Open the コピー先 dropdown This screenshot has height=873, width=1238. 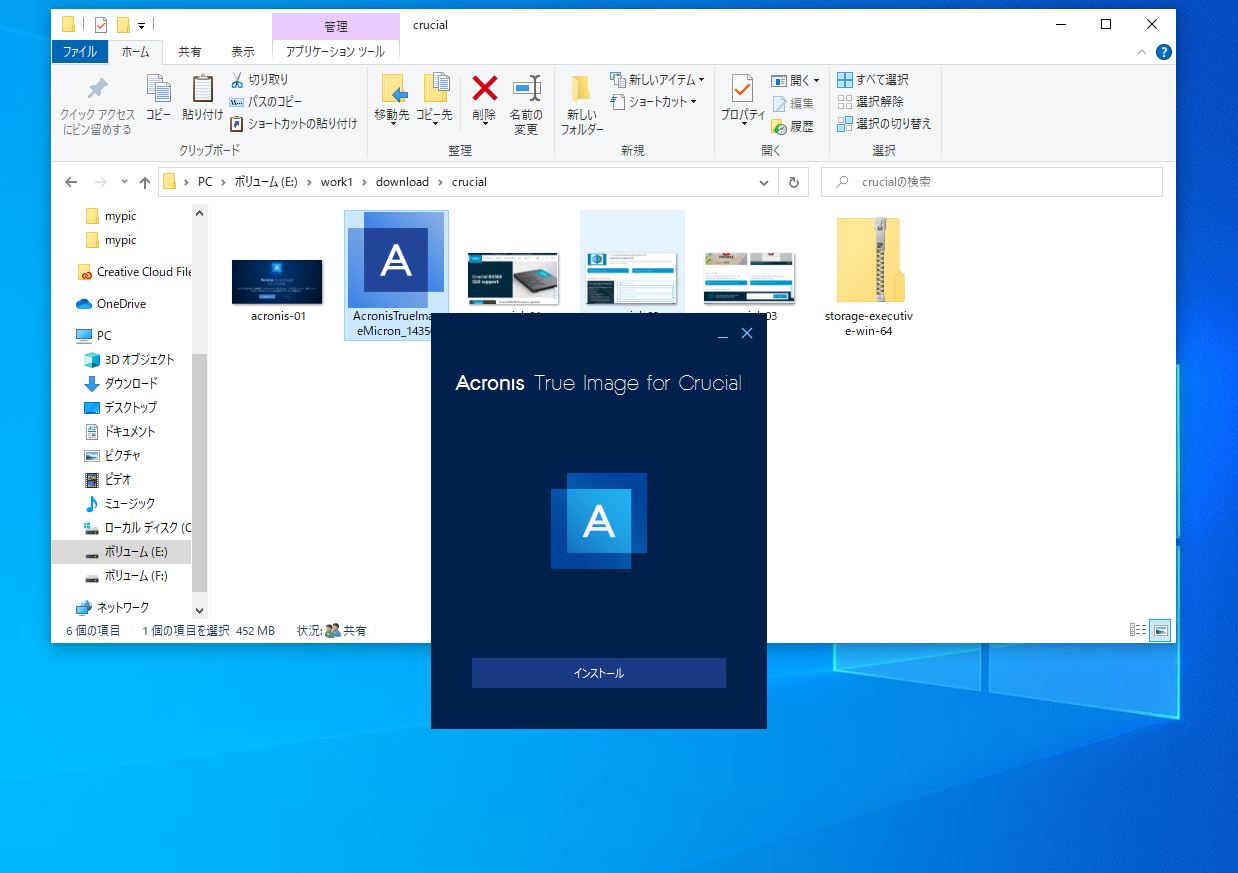point(434,100)
